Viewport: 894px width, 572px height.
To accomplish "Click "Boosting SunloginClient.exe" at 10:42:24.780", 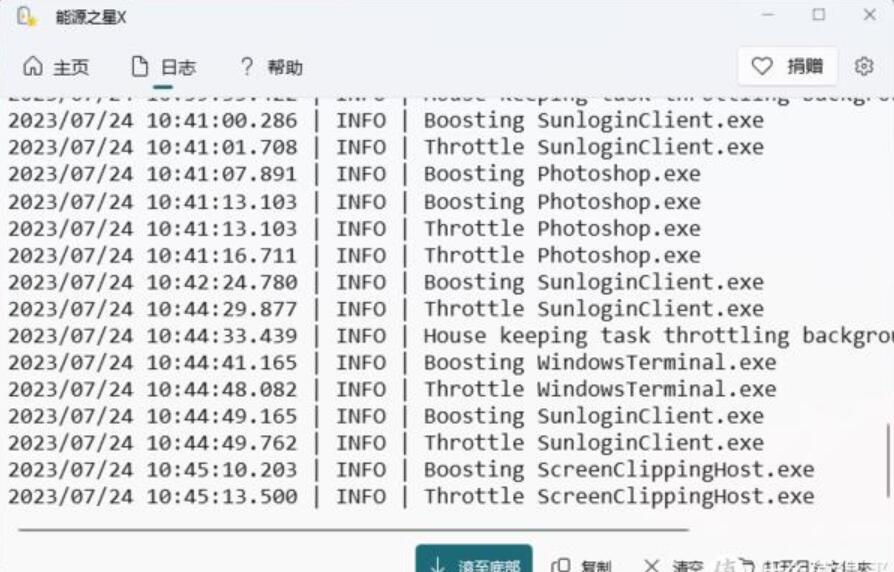I will click(x=594, y=282).
